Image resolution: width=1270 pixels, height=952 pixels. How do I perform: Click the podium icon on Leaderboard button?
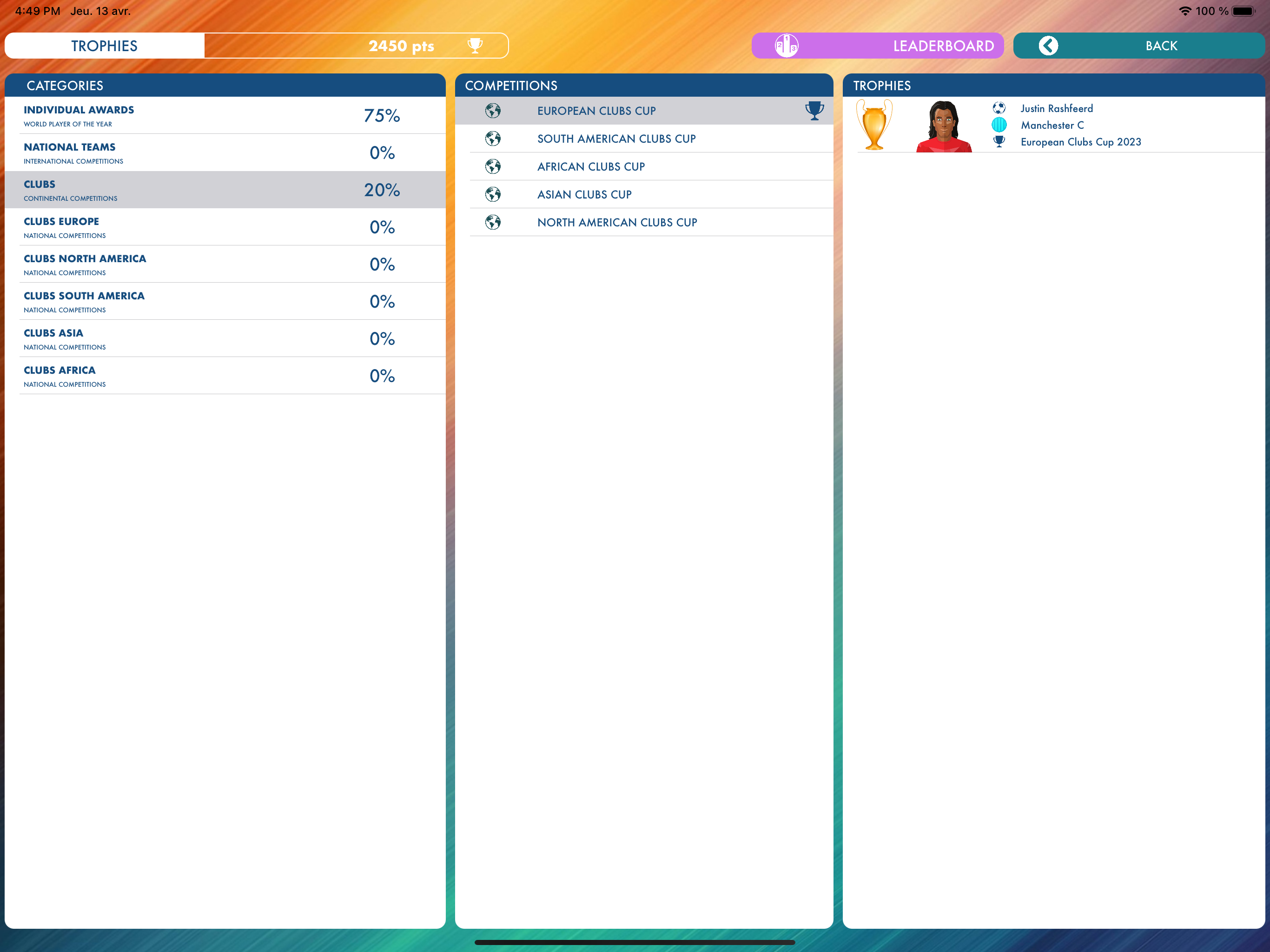(787, 46)
